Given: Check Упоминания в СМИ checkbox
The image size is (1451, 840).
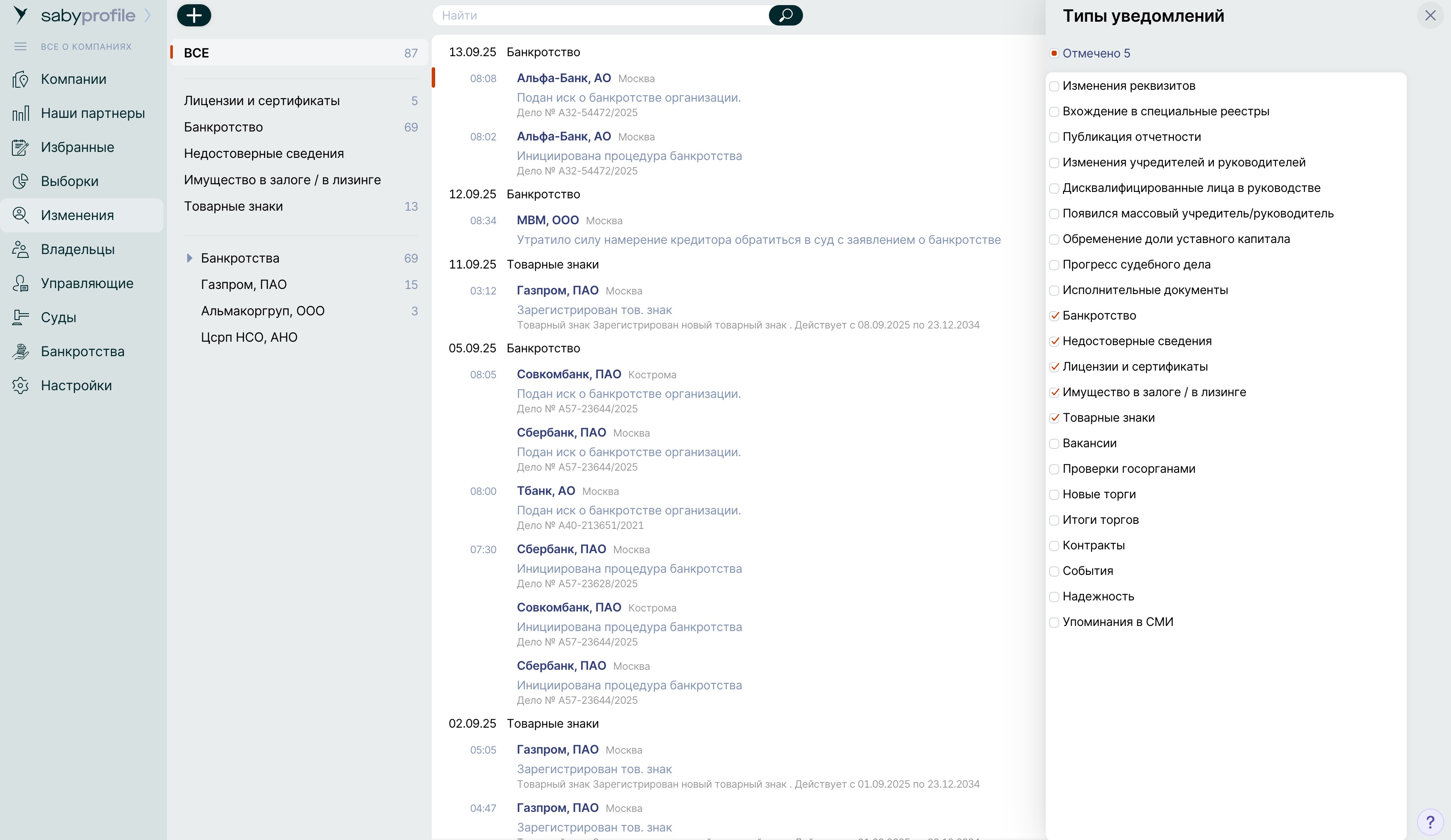Looking at the screenshot, I should coord(1054,622).
